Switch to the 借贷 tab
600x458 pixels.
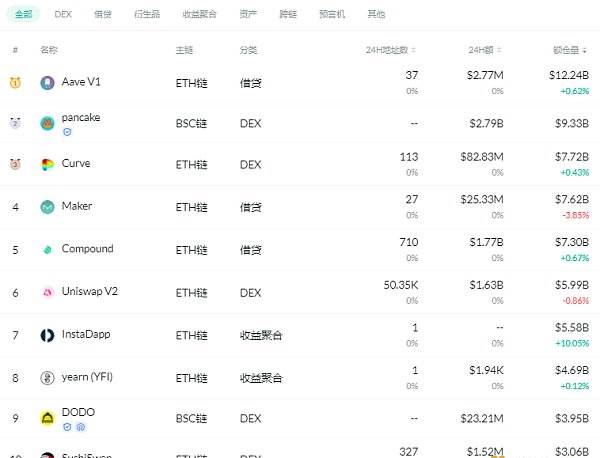103,14
